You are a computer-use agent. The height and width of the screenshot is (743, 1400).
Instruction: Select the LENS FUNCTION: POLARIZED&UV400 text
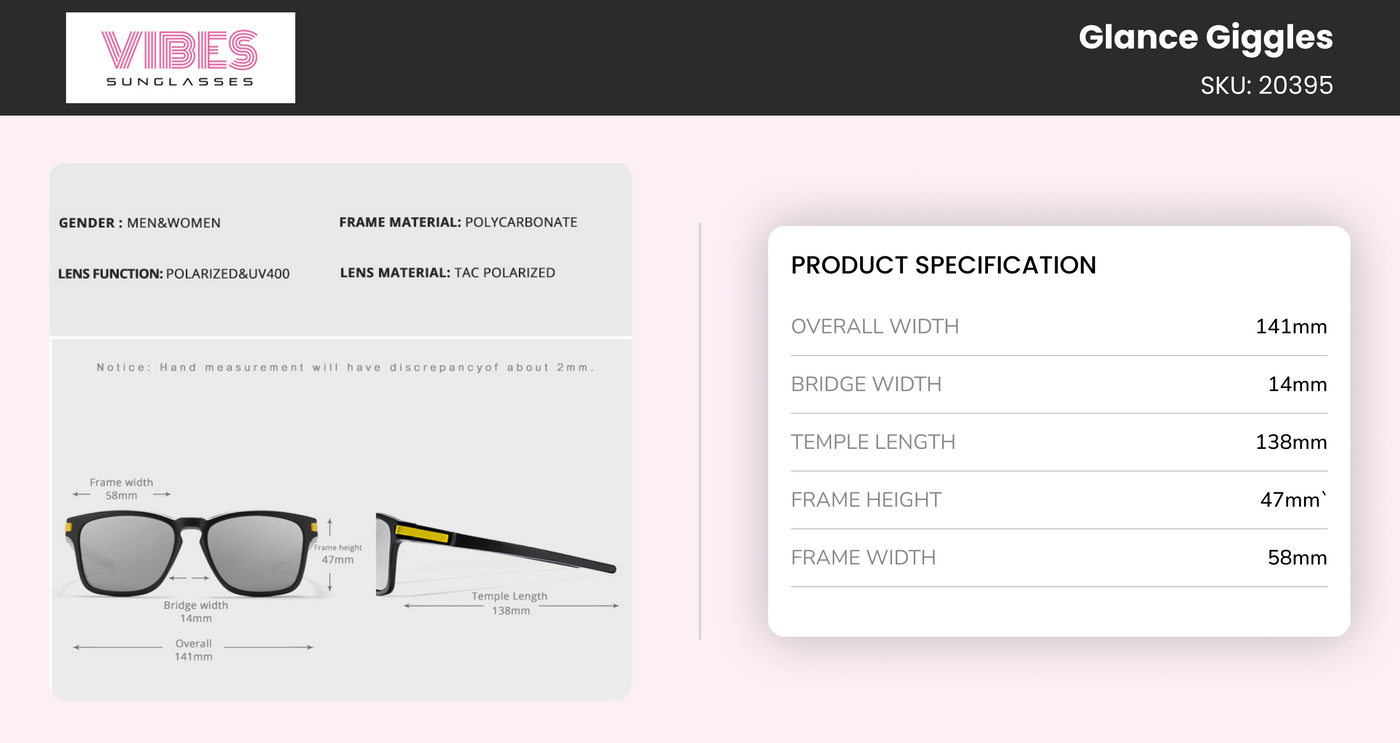[x=174, y=273]
